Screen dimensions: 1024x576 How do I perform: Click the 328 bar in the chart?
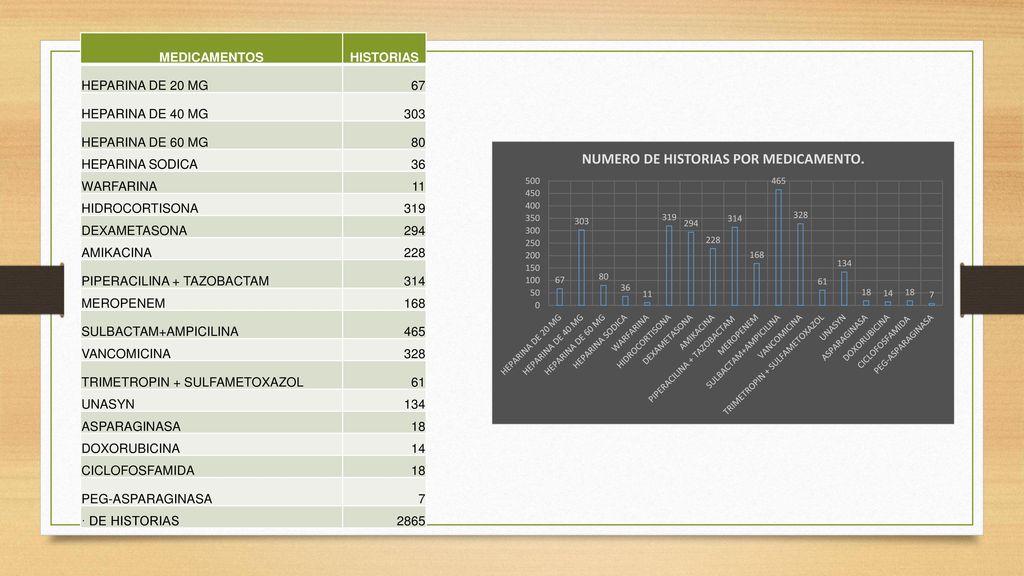(x=800, y=264)
